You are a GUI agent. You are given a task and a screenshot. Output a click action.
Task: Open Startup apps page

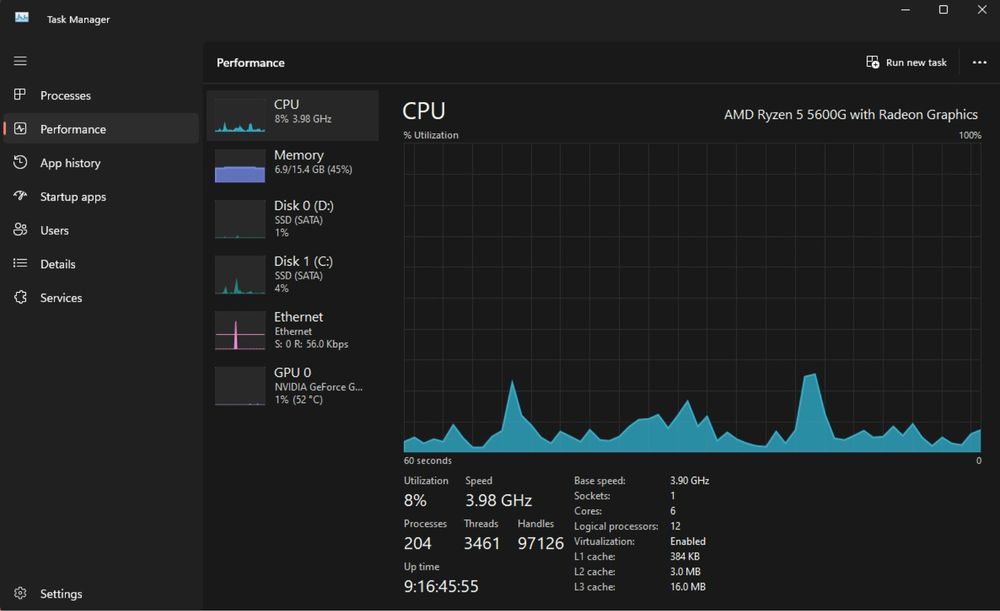(101, 196)
